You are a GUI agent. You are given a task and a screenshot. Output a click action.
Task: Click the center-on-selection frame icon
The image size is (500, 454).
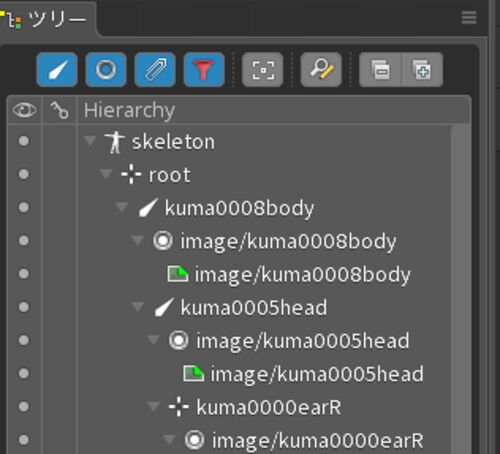(263, 70)
